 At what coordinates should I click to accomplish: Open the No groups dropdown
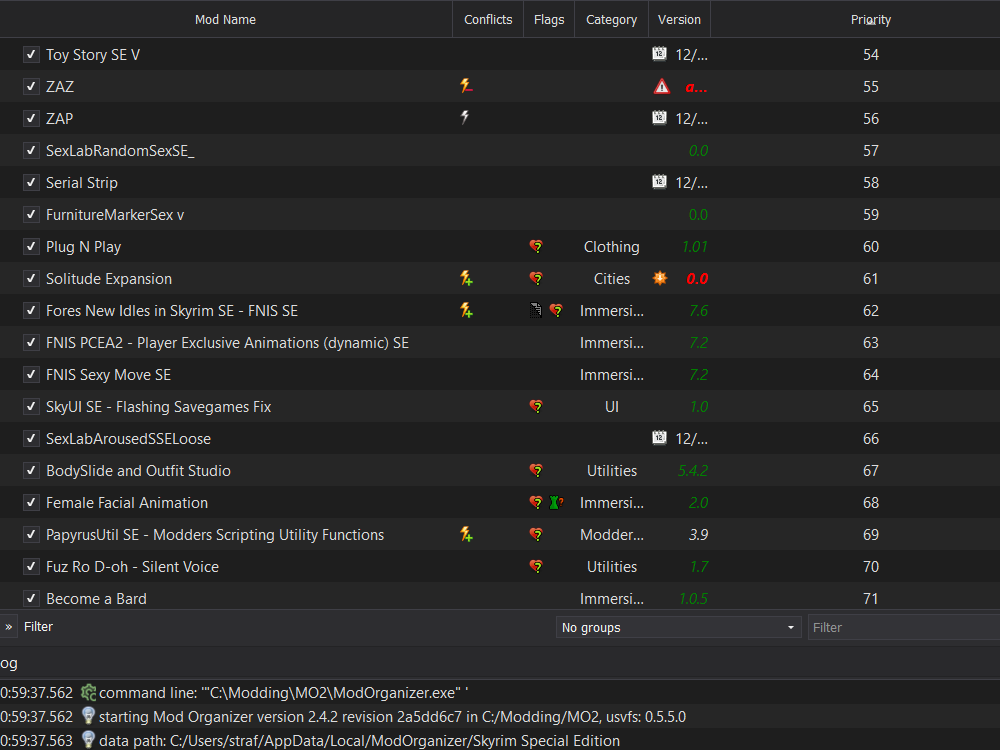678,627
